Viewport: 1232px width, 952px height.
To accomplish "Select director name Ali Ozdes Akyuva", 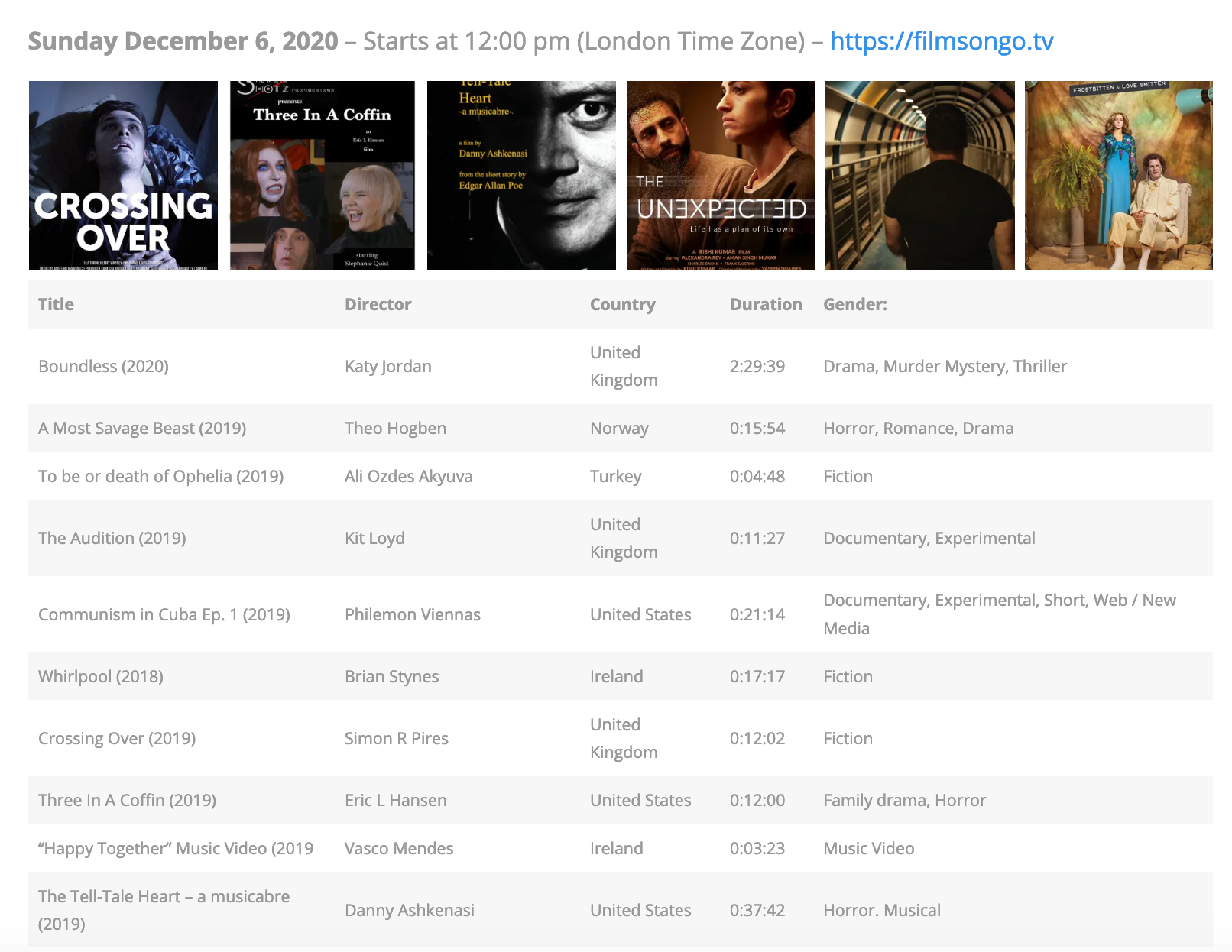I will tap(408, 476).
